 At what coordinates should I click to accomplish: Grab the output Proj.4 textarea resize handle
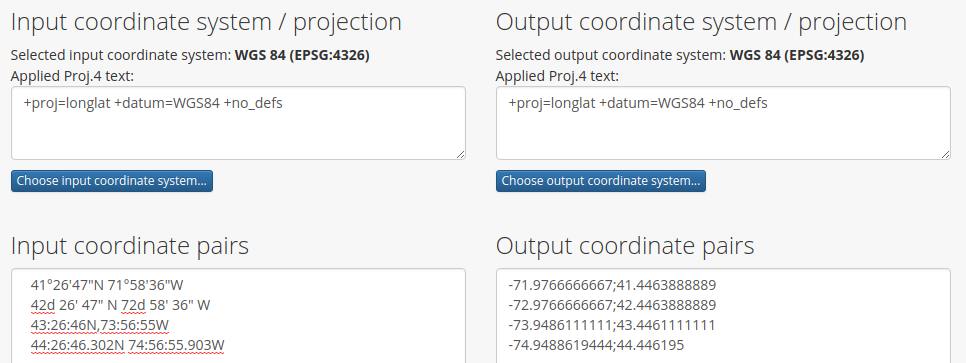[946, 155]
